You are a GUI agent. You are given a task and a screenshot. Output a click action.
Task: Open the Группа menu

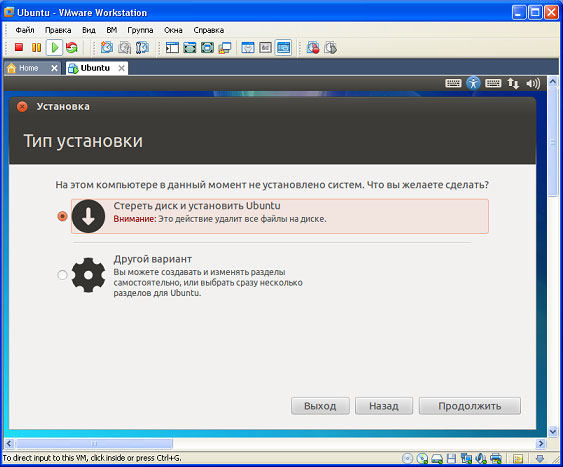coord(140,30)
